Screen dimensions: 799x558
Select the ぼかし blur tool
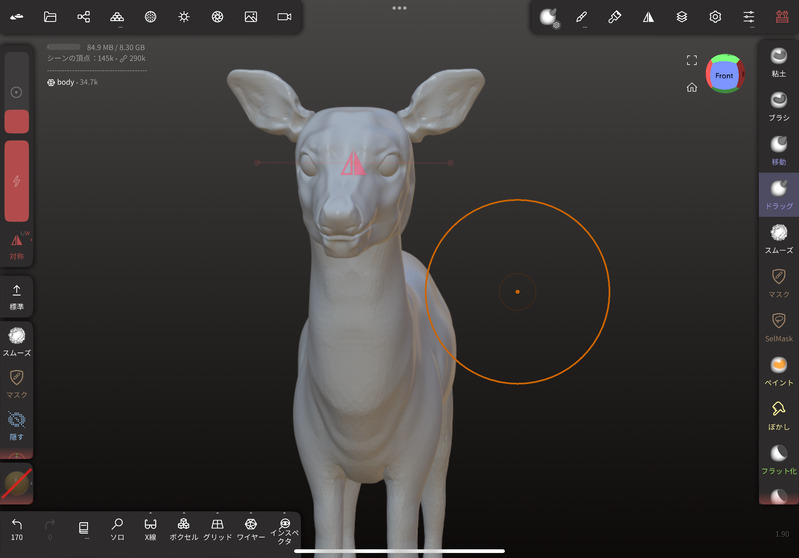click(779, 416)
